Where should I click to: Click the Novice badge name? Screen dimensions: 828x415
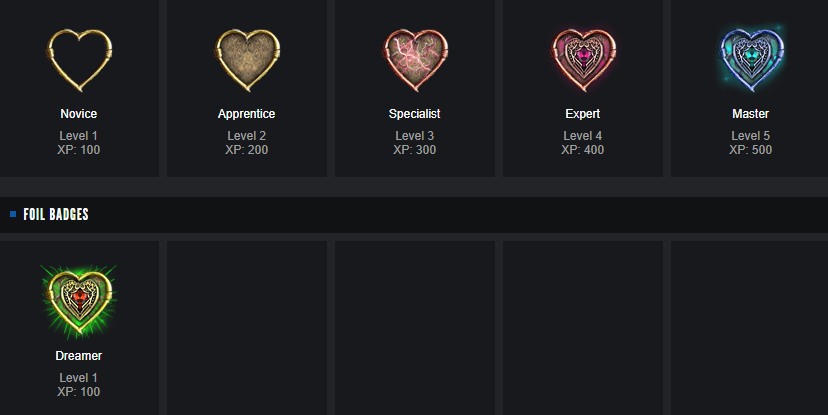point(79,114)
